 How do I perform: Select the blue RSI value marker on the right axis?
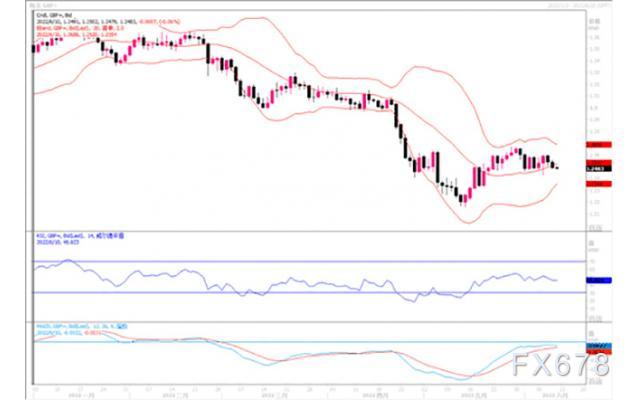[599, 280]
